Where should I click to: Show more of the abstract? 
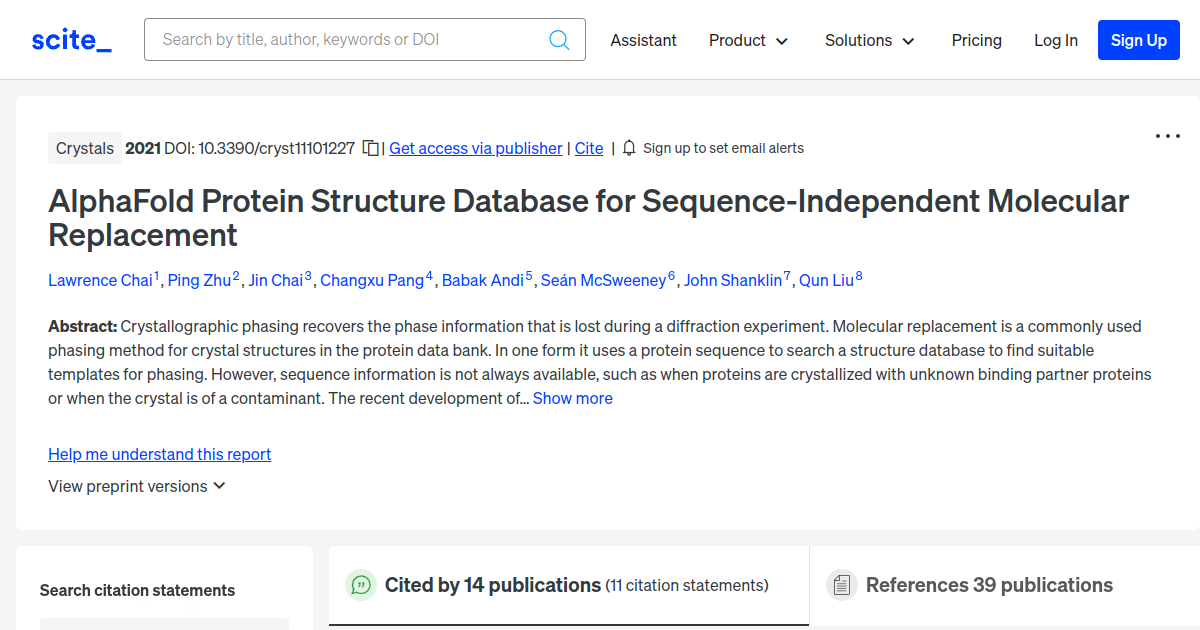[x=572, y=398]
